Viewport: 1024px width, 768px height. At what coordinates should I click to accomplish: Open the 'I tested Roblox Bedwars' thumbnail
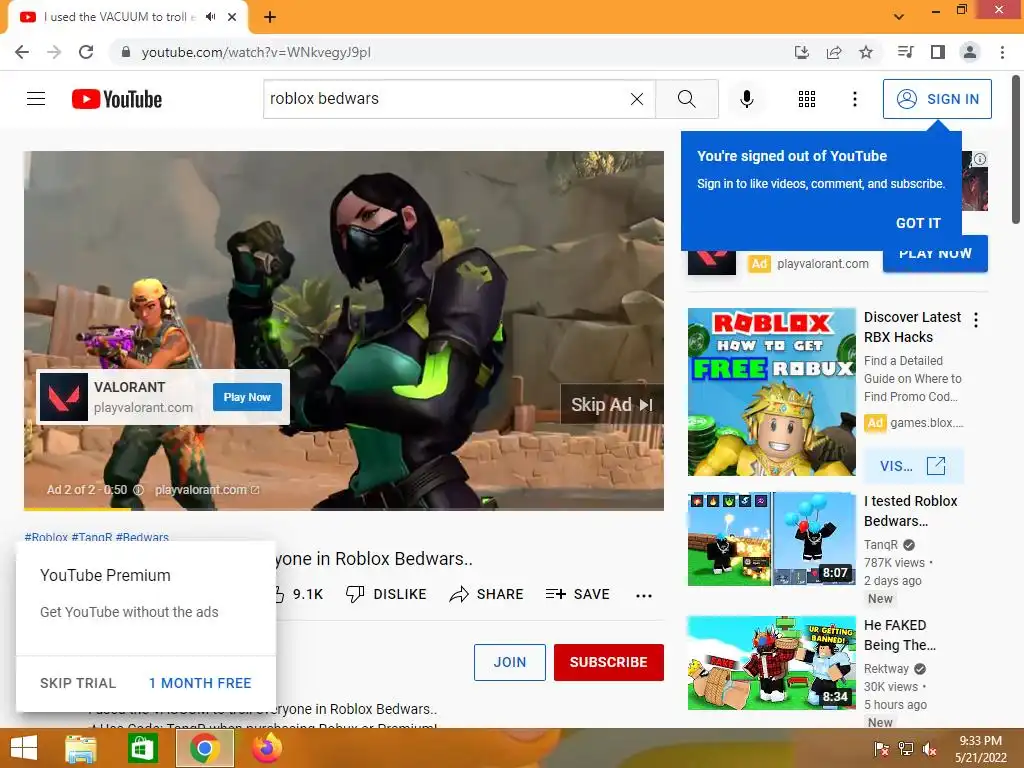point(771,539)
